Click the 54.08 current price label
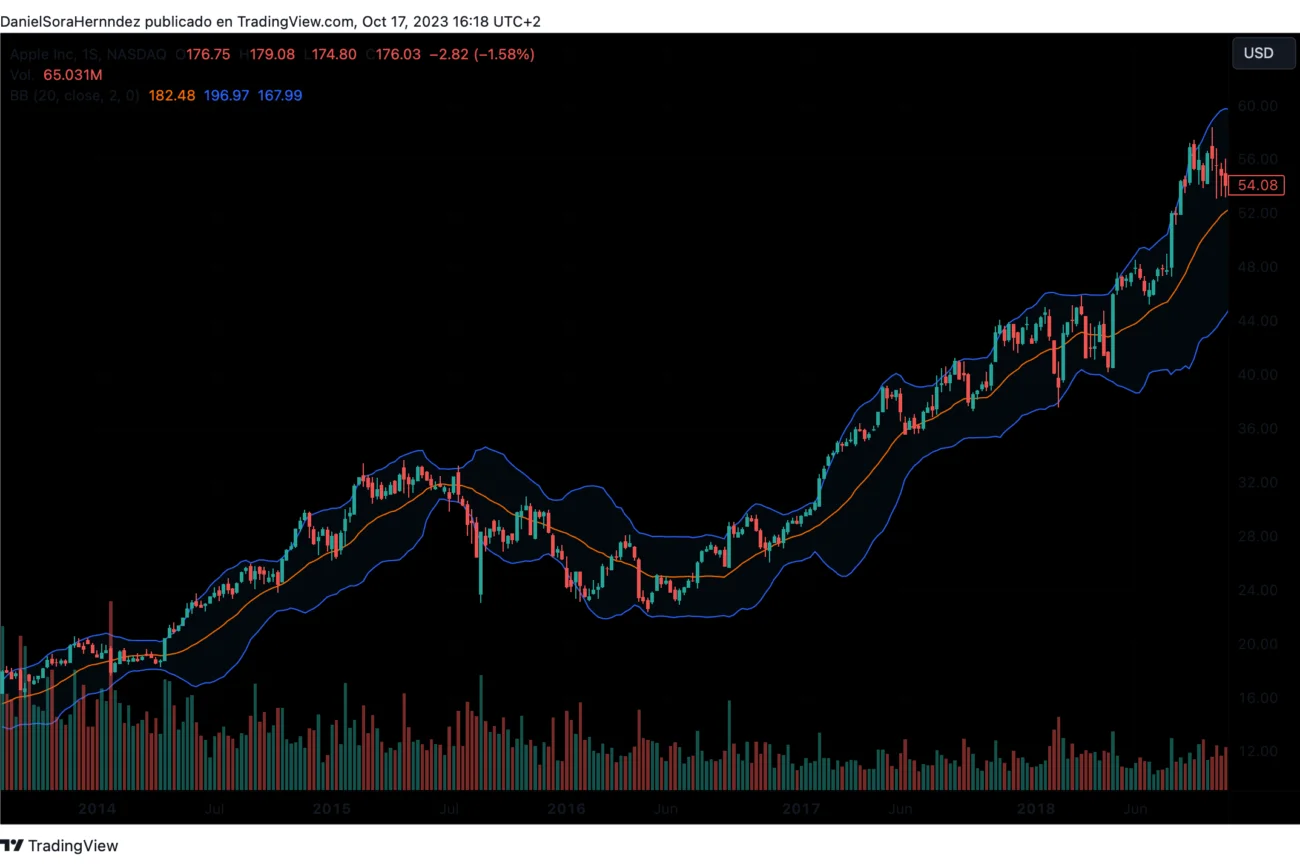1300x867 pixels. tap(1256, 185)
